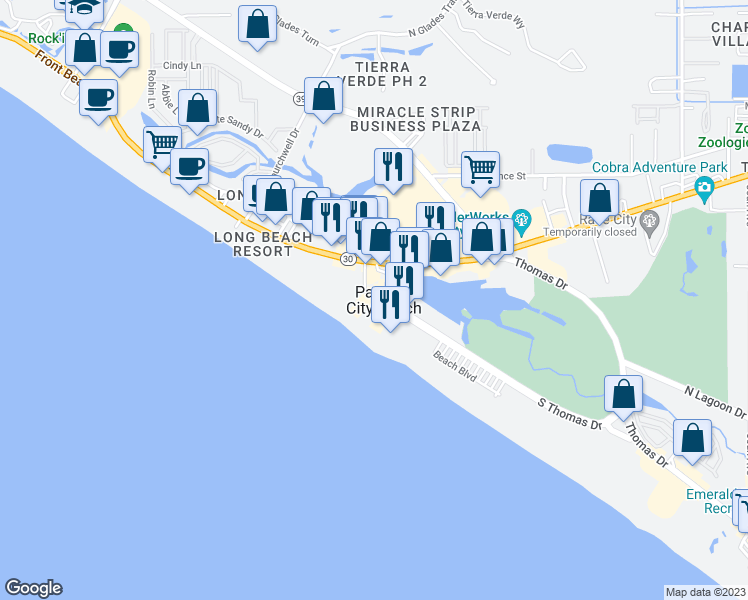This screenshot has width=748, height=600.
Task: Select the TIERRA VERDE PH 2 label
Action: pos(383,74)
